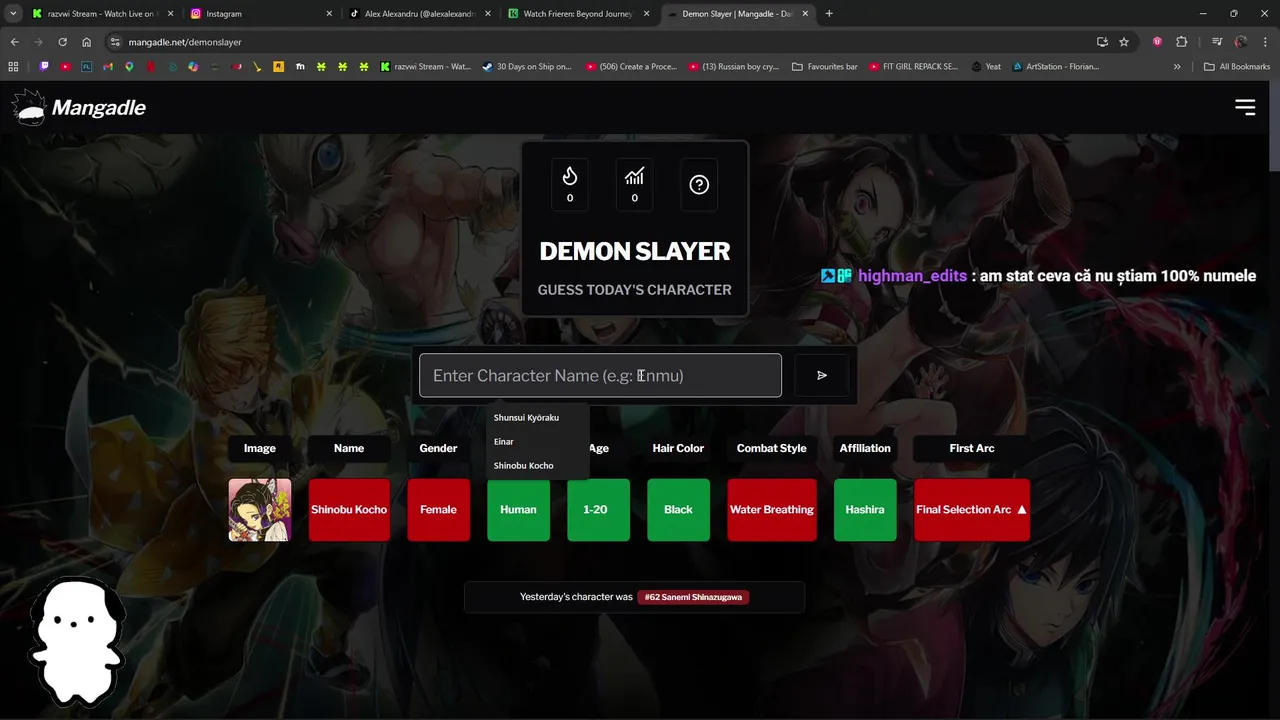
Task: Open the Gmail bookmark icon
Action: (x=108, y=67)
